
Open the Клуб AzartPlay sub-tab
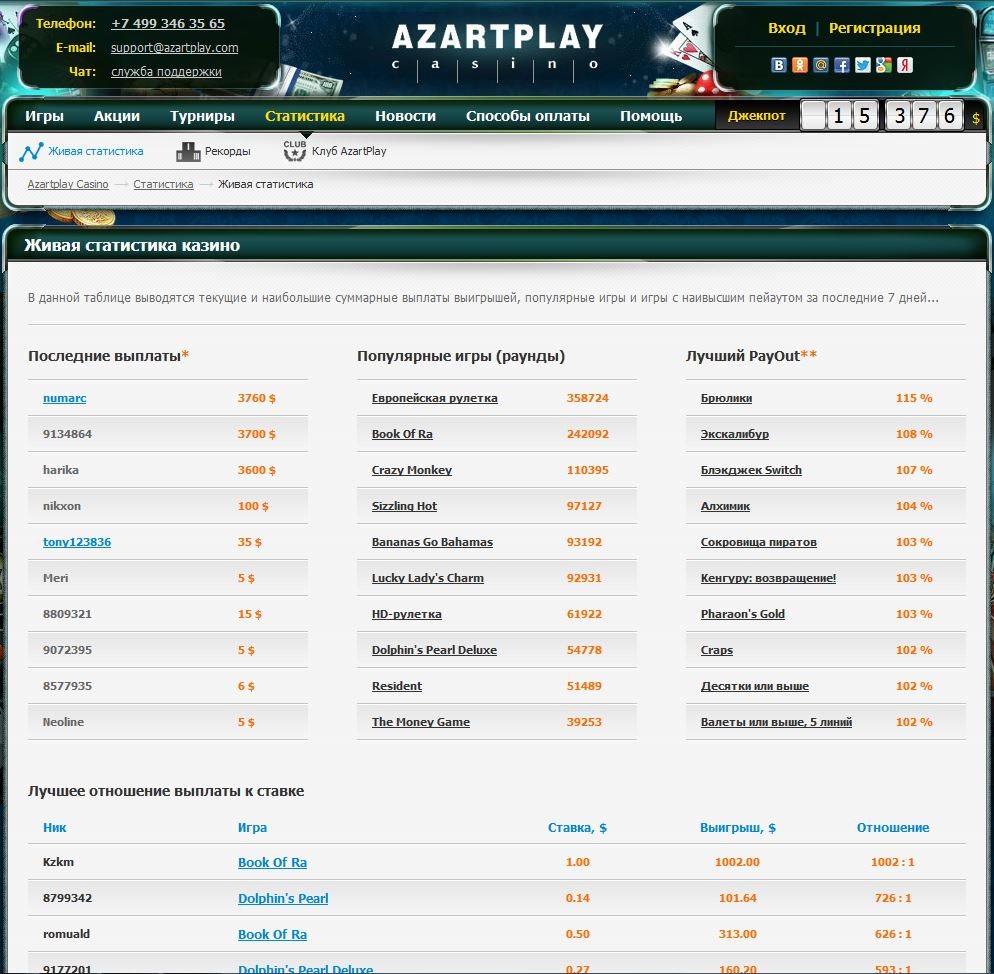[x=349, y=151]
